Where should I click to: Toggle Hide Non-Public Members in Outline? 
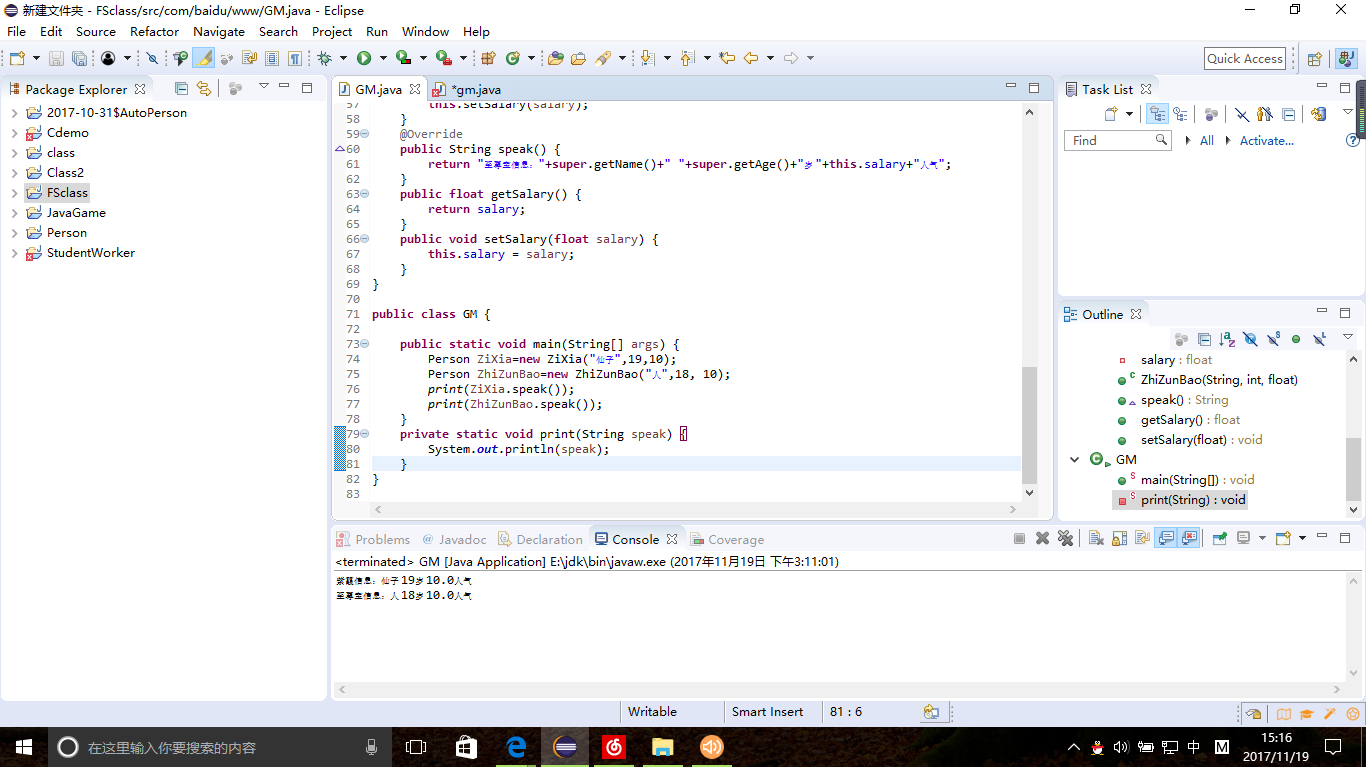click(x=1296, y=340)
